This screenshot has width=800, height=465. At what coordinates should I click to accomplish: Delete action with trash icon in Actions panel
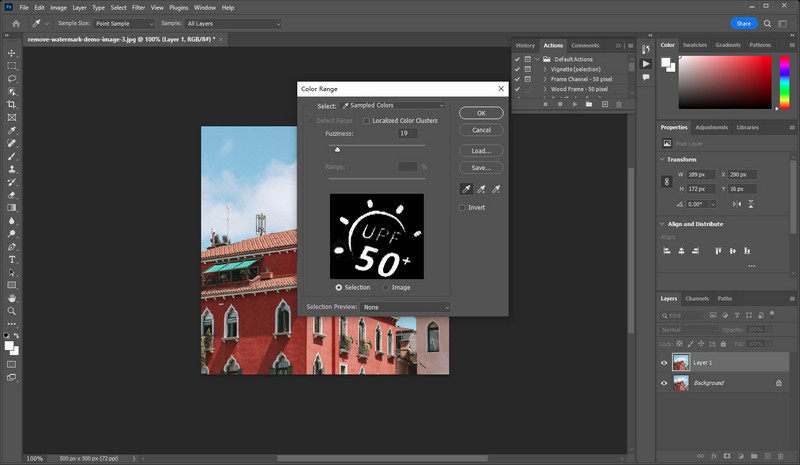[619, 104]
